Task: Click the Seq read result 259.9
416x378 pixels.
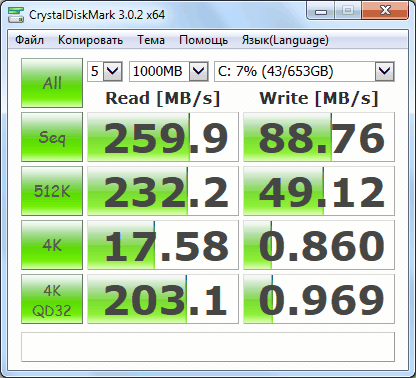Action: click(163, 137)
